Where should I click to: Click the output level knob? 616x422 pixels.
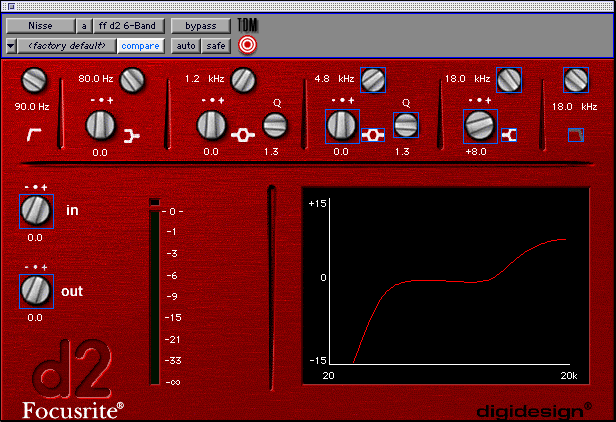click(36, 291)
